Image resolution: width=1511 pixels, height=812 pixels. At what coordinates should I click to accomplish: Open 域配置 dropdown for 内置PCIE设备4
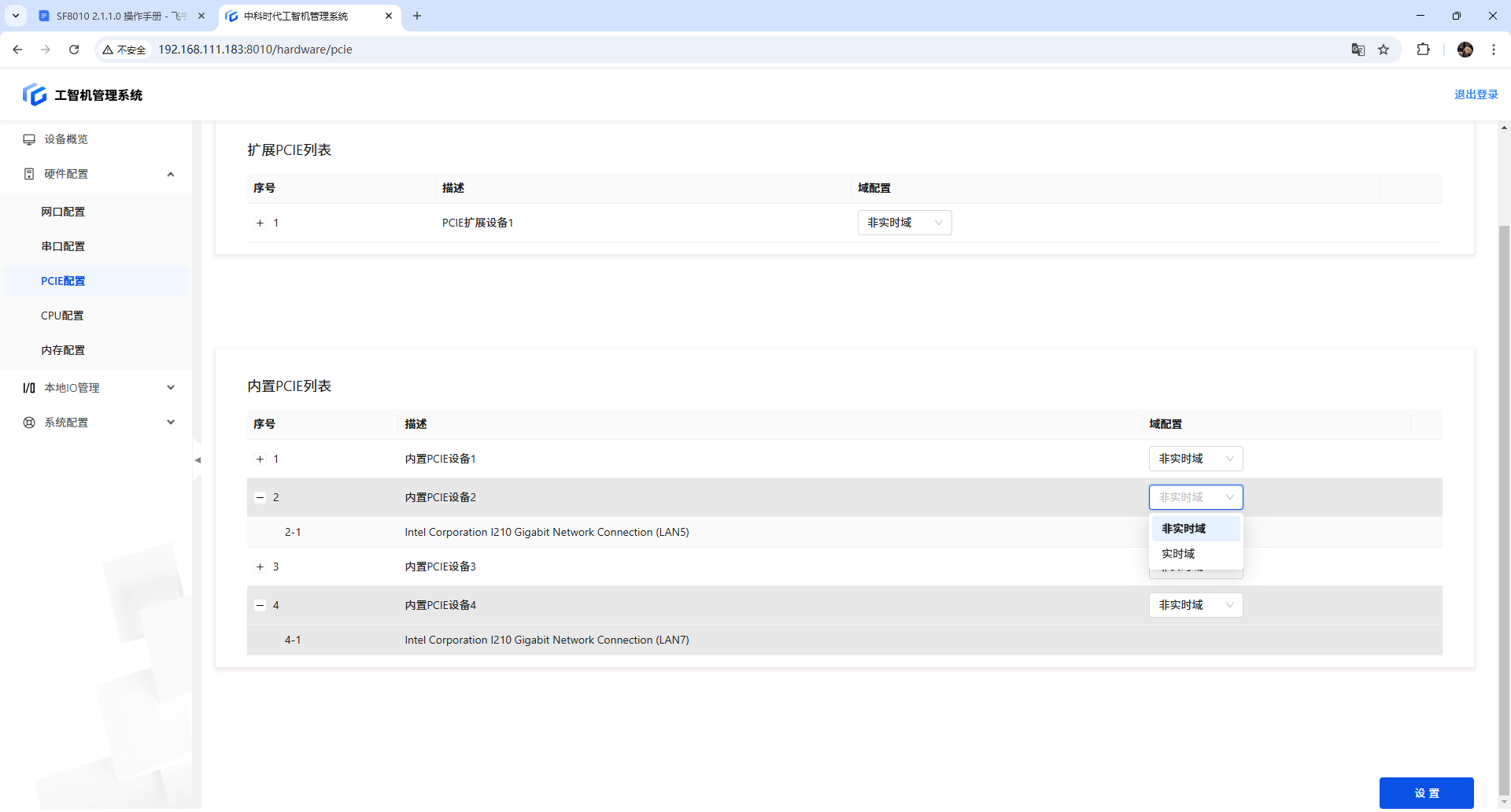1195,605
